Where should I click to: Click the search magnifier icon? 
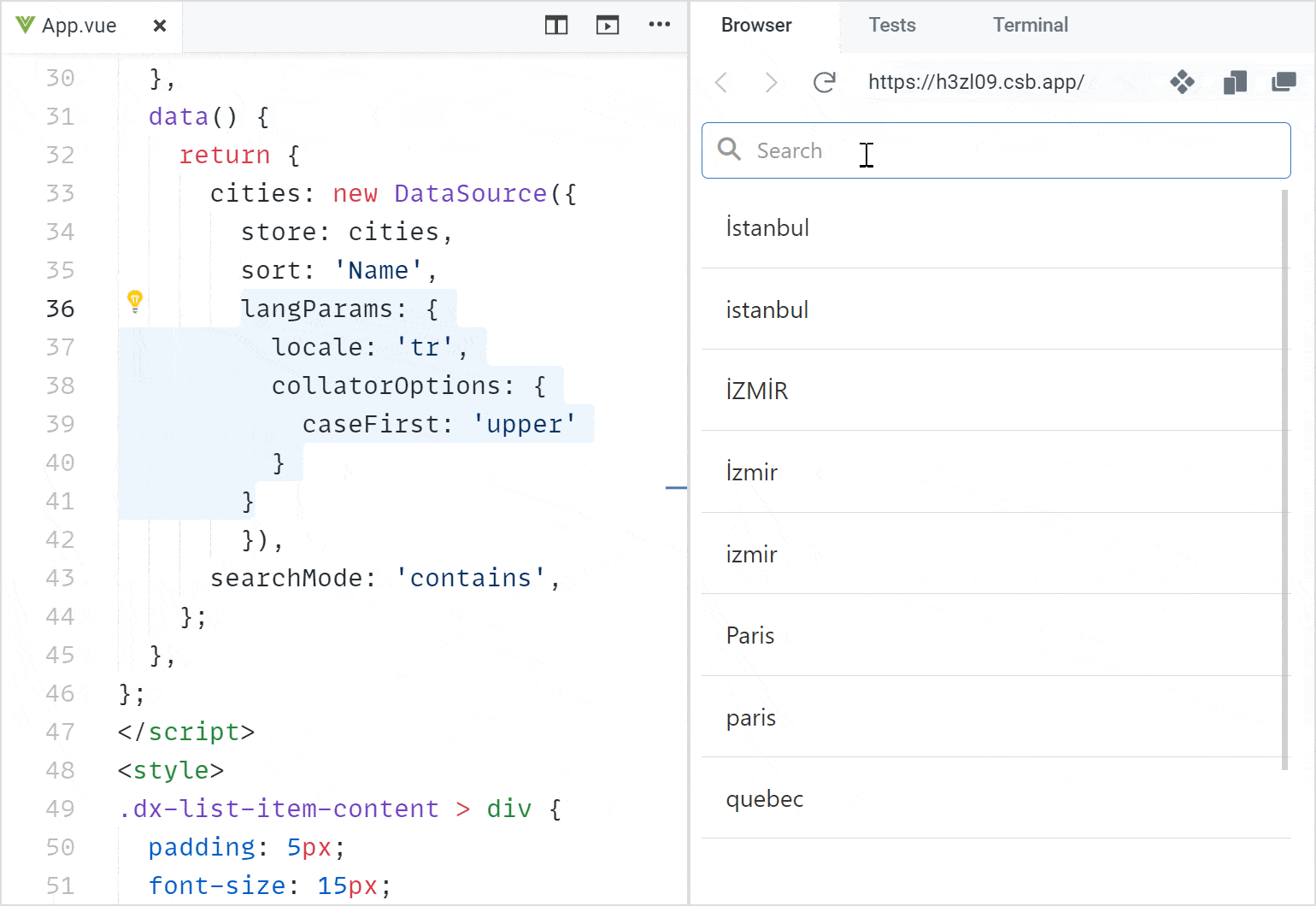pos(729,150)
